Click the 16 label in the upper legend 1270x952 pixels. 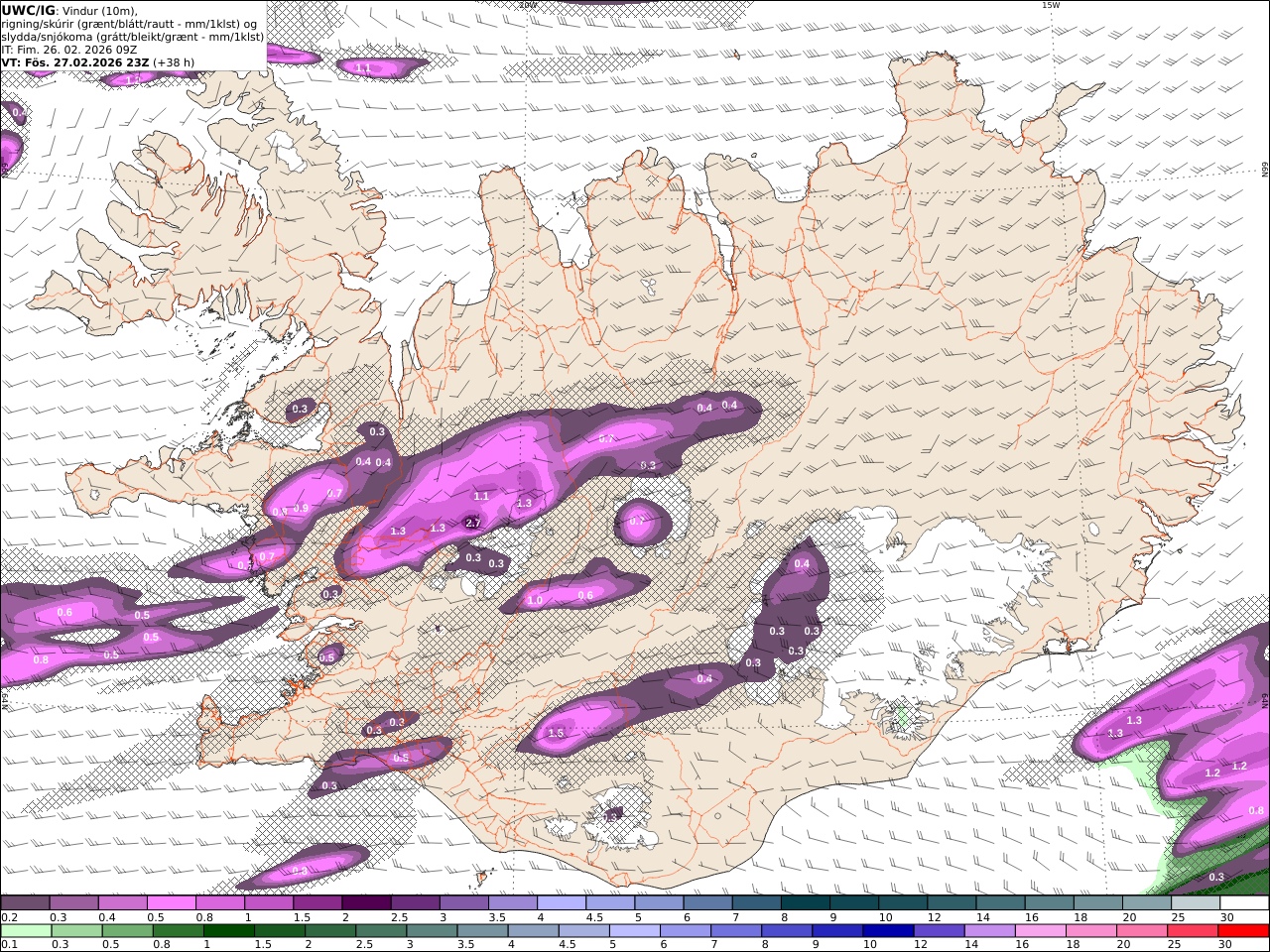tap(1032, 917)
